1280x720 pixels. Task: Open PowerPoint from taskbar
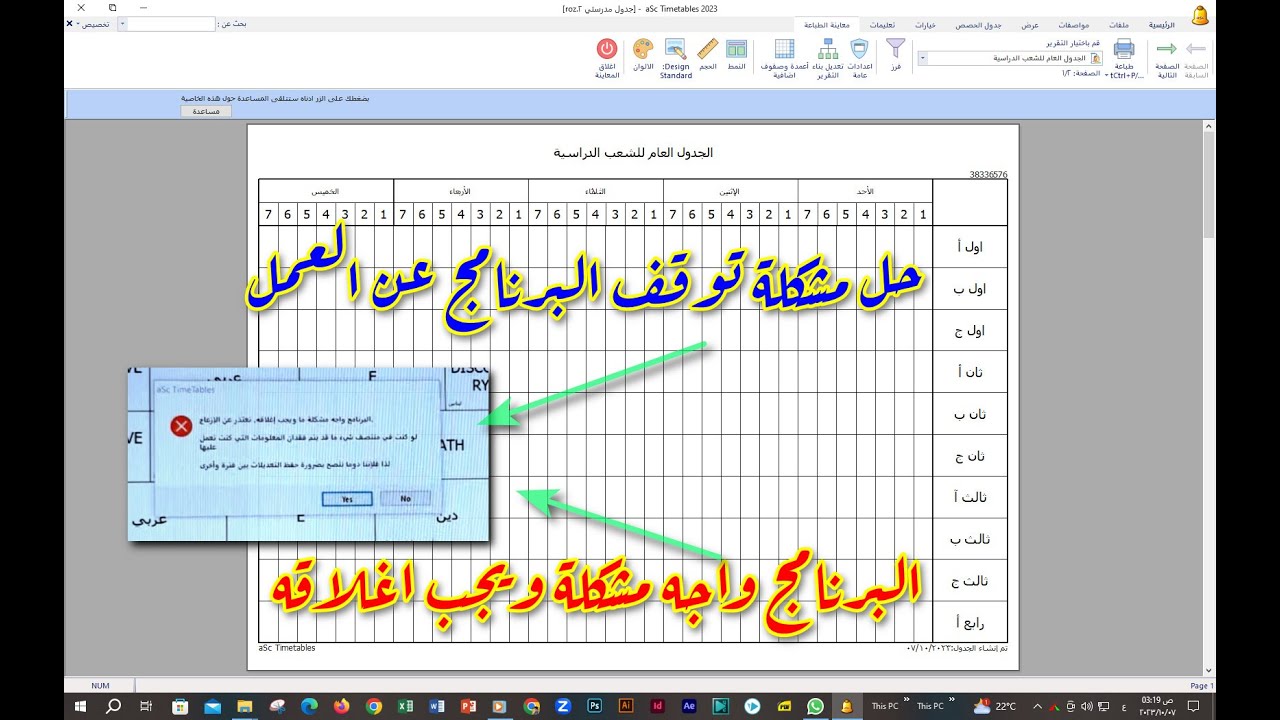pos(467,706)
